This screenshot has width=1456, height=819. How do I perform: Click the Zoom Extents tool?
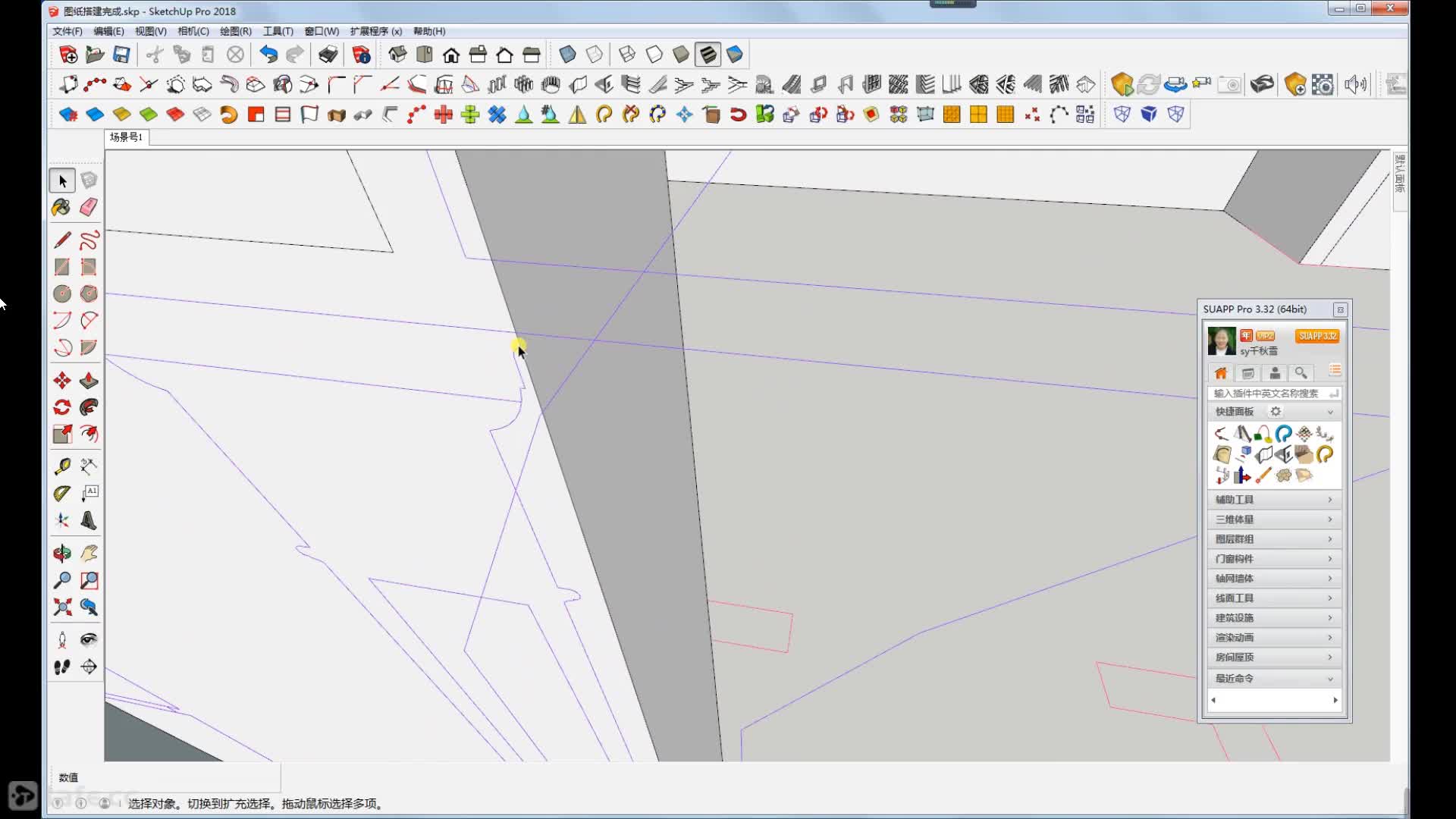(x=61, y=607)
